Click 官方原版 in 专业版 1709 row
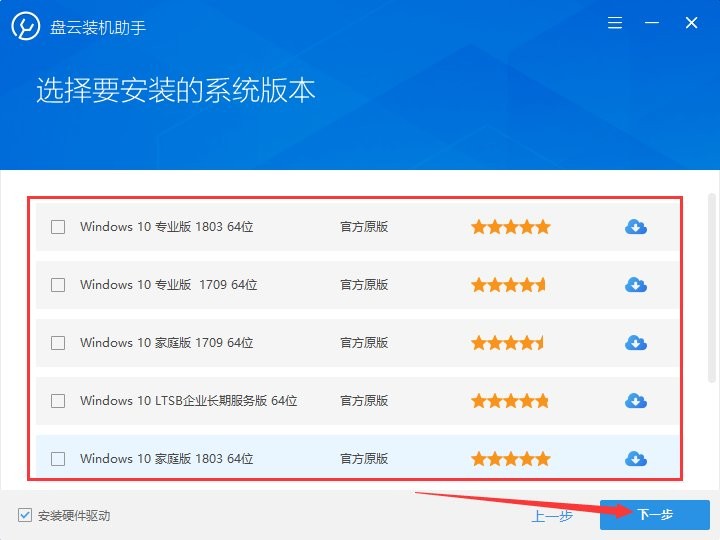Image resolution: width=720 pixels, height=540 pixels. pyautogui.click(x=364, y=285)
